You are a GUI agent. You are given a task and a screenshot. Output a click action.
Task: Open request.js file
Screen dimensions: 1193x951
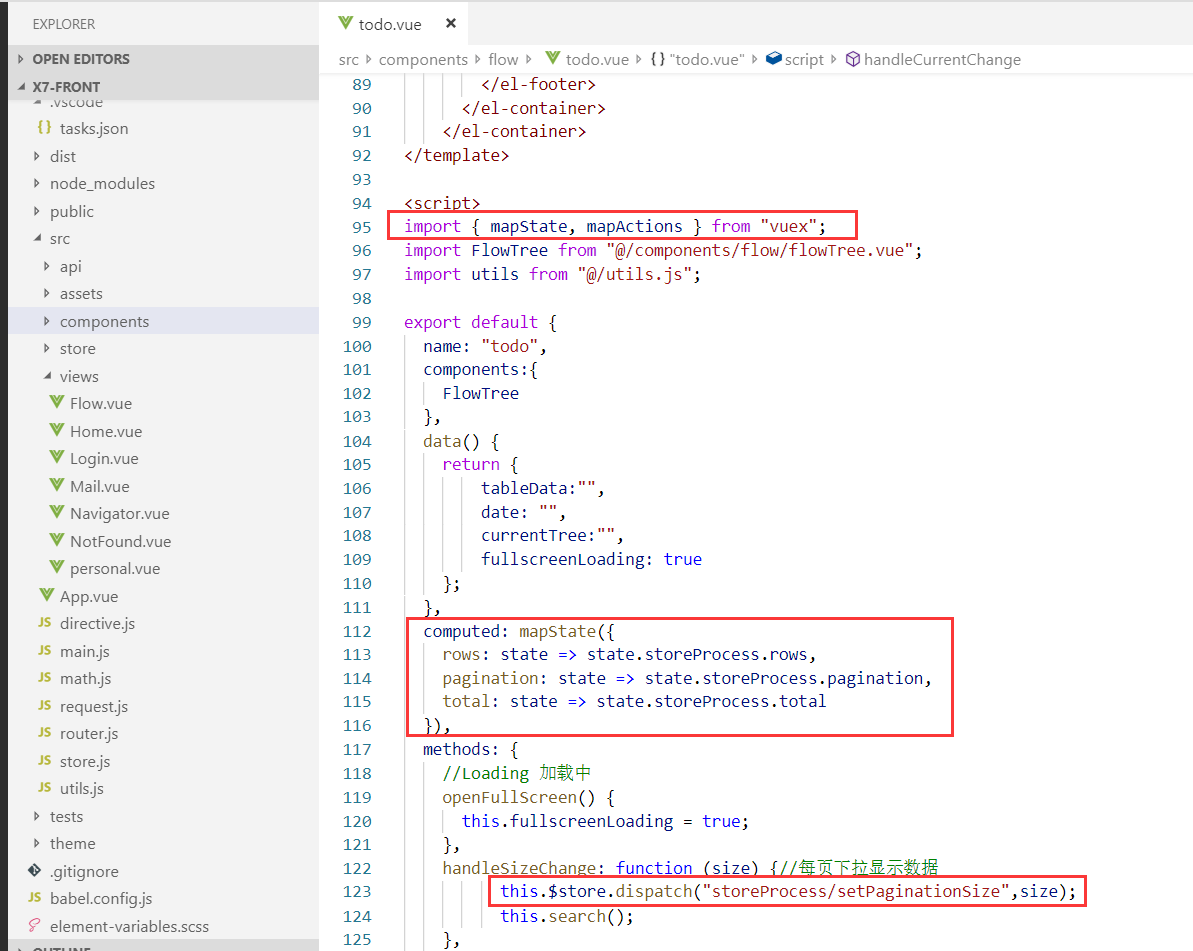pyautogui.click(x=94, y=707)
